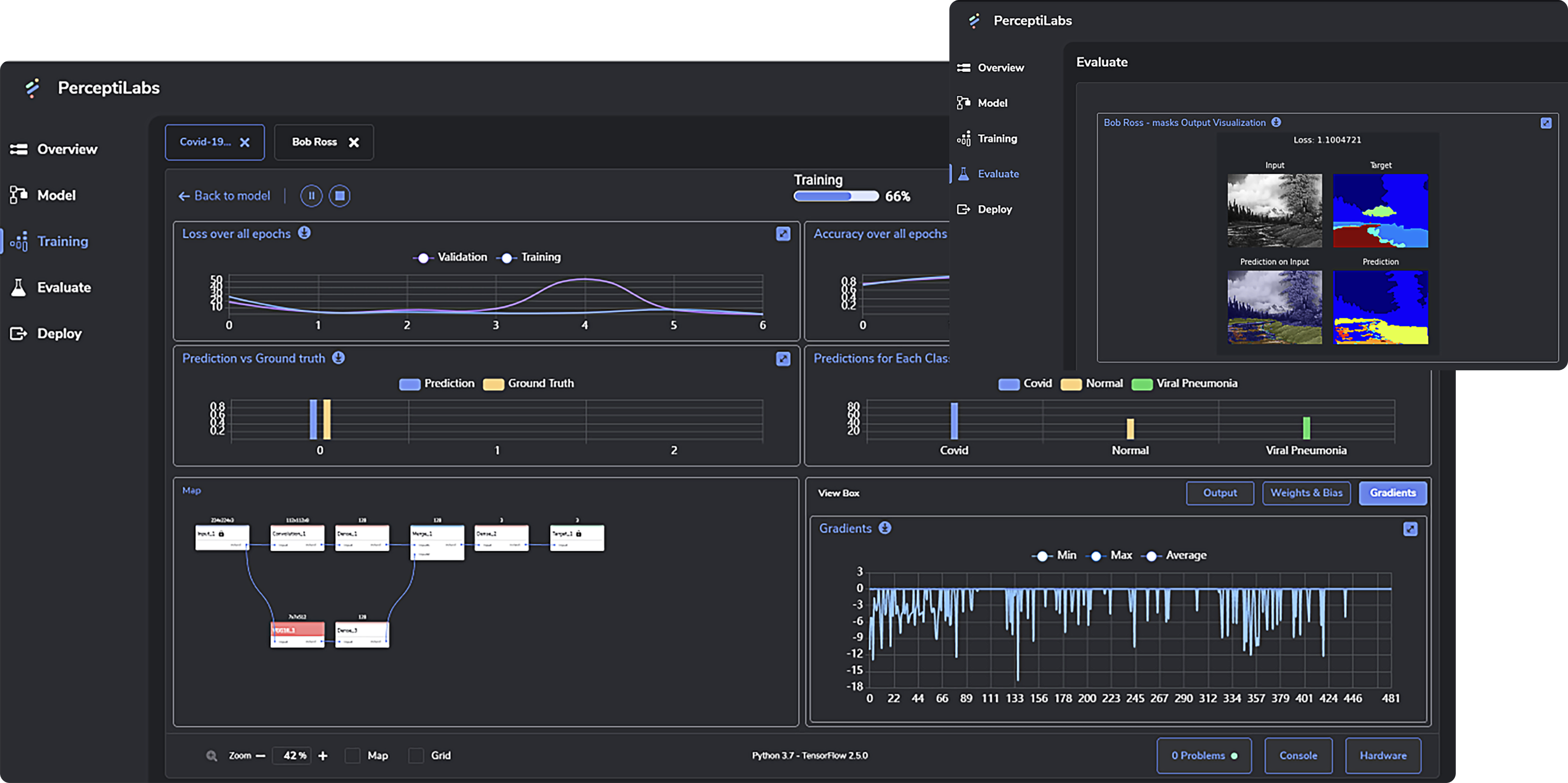
Task: Expand Loss over all epochs chart
Action: tap(783, 234)
